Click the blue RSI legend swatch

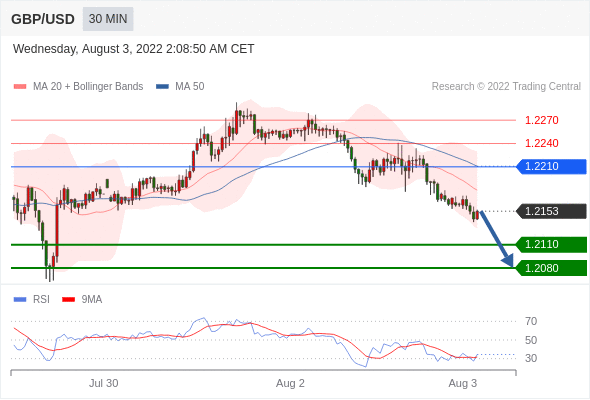point(20,300)
